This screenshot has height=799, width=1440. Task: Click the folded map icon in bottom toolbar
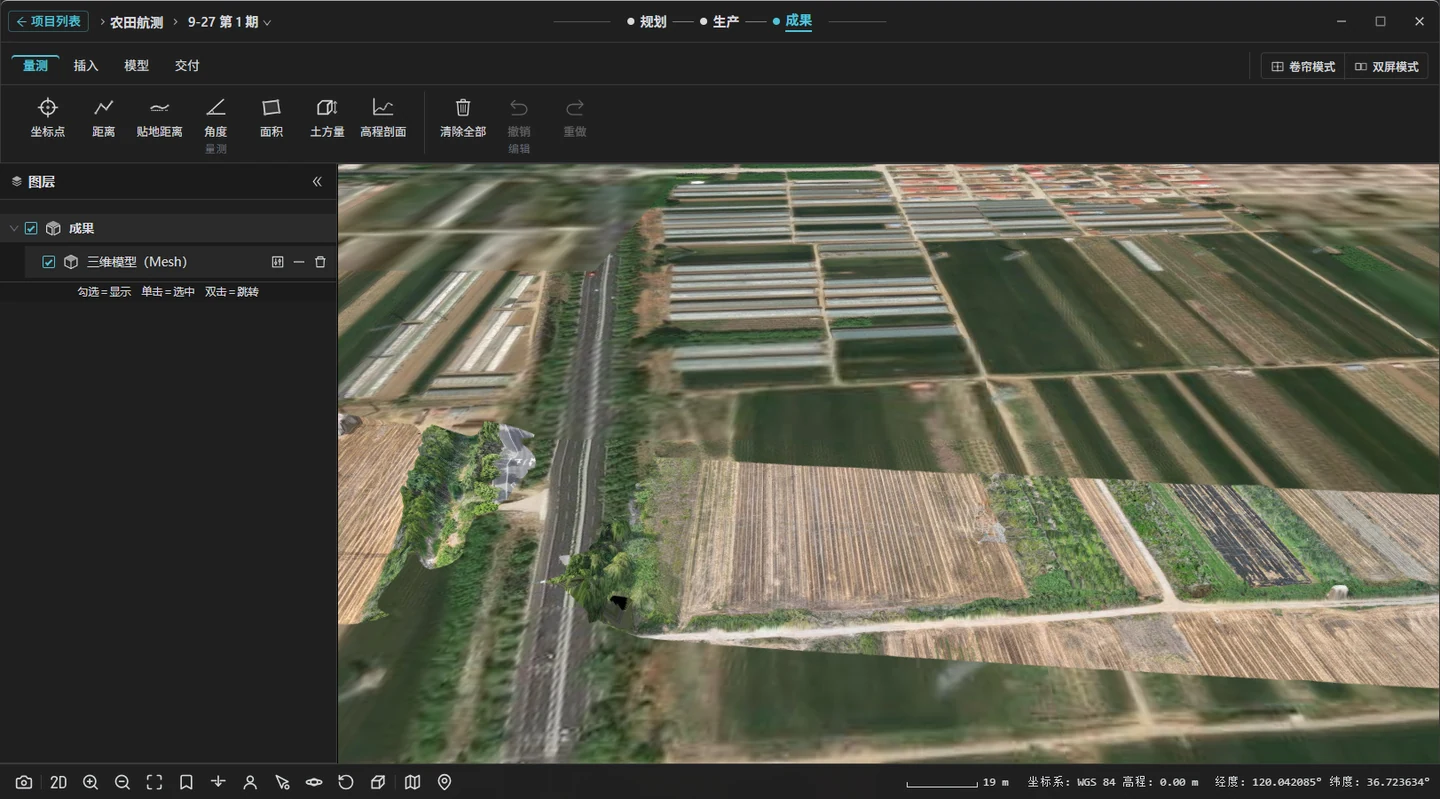[412, 782]
